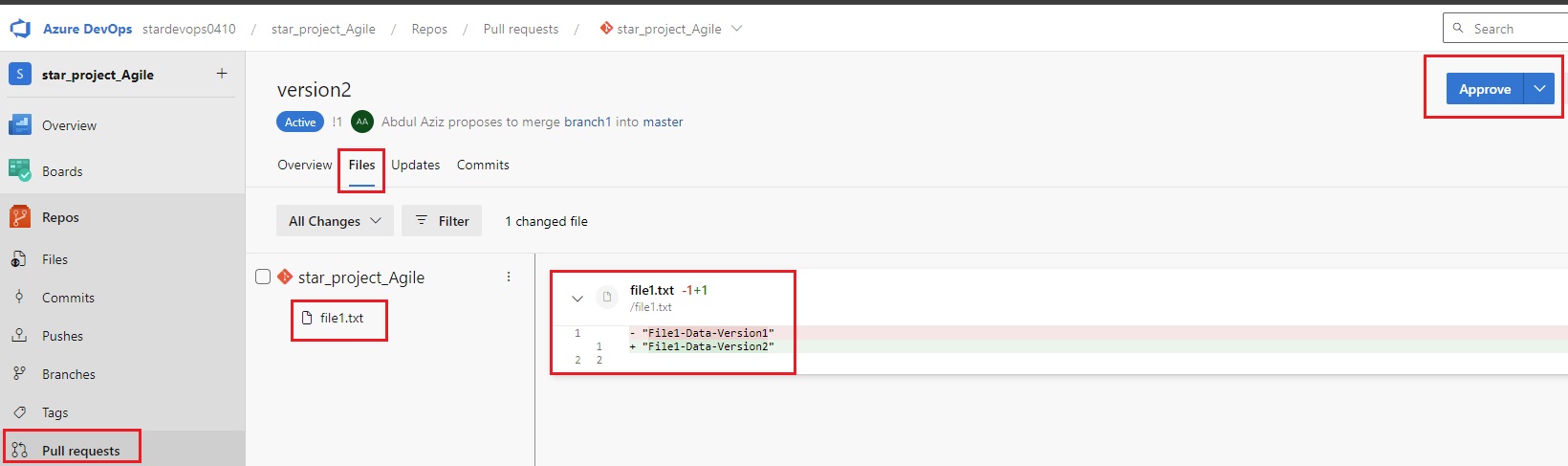Go to Pull requests in the breadcrumb
Viewport: 1568px width, 466px height.
pos(521,29)
